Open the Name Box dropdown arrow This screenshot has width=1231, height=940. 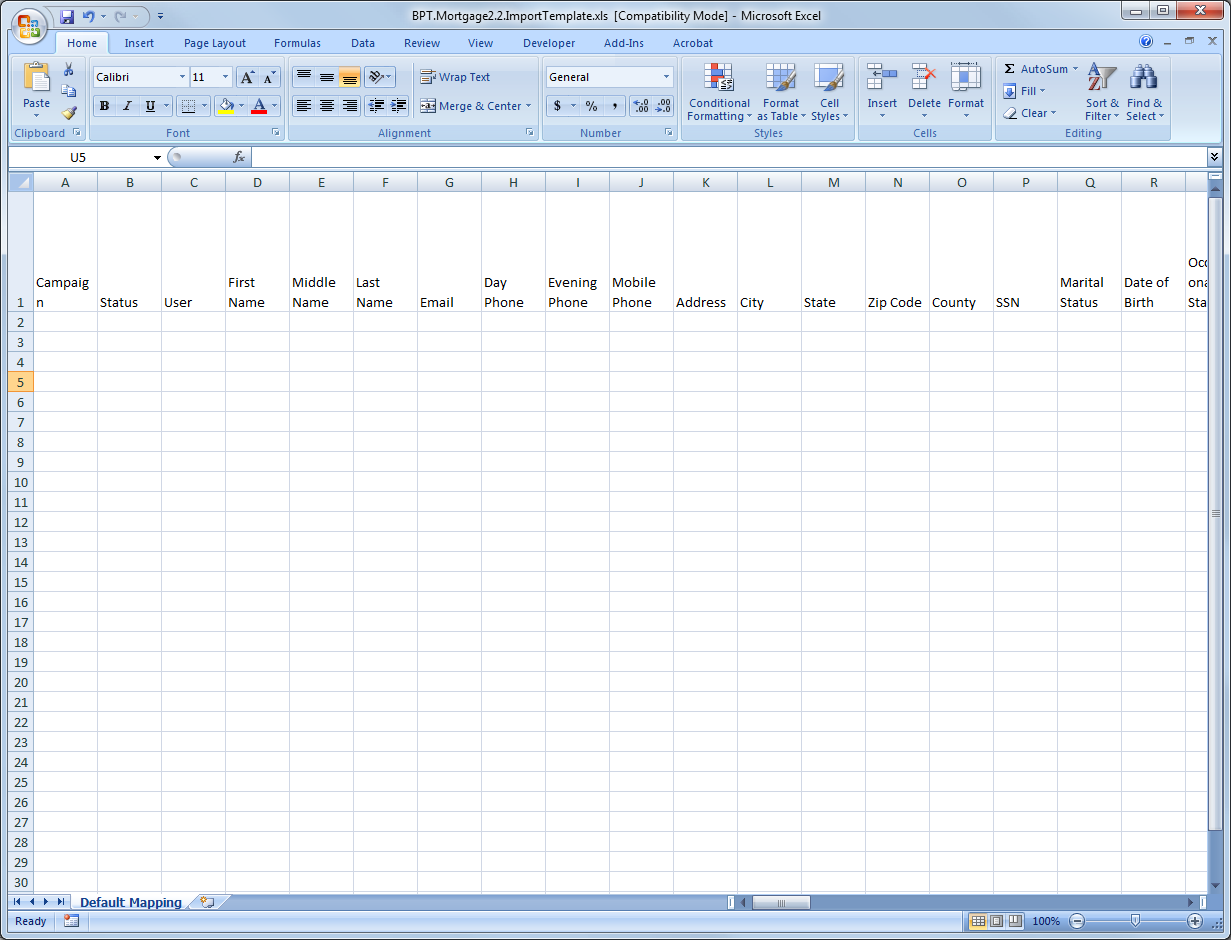(157, 158)
